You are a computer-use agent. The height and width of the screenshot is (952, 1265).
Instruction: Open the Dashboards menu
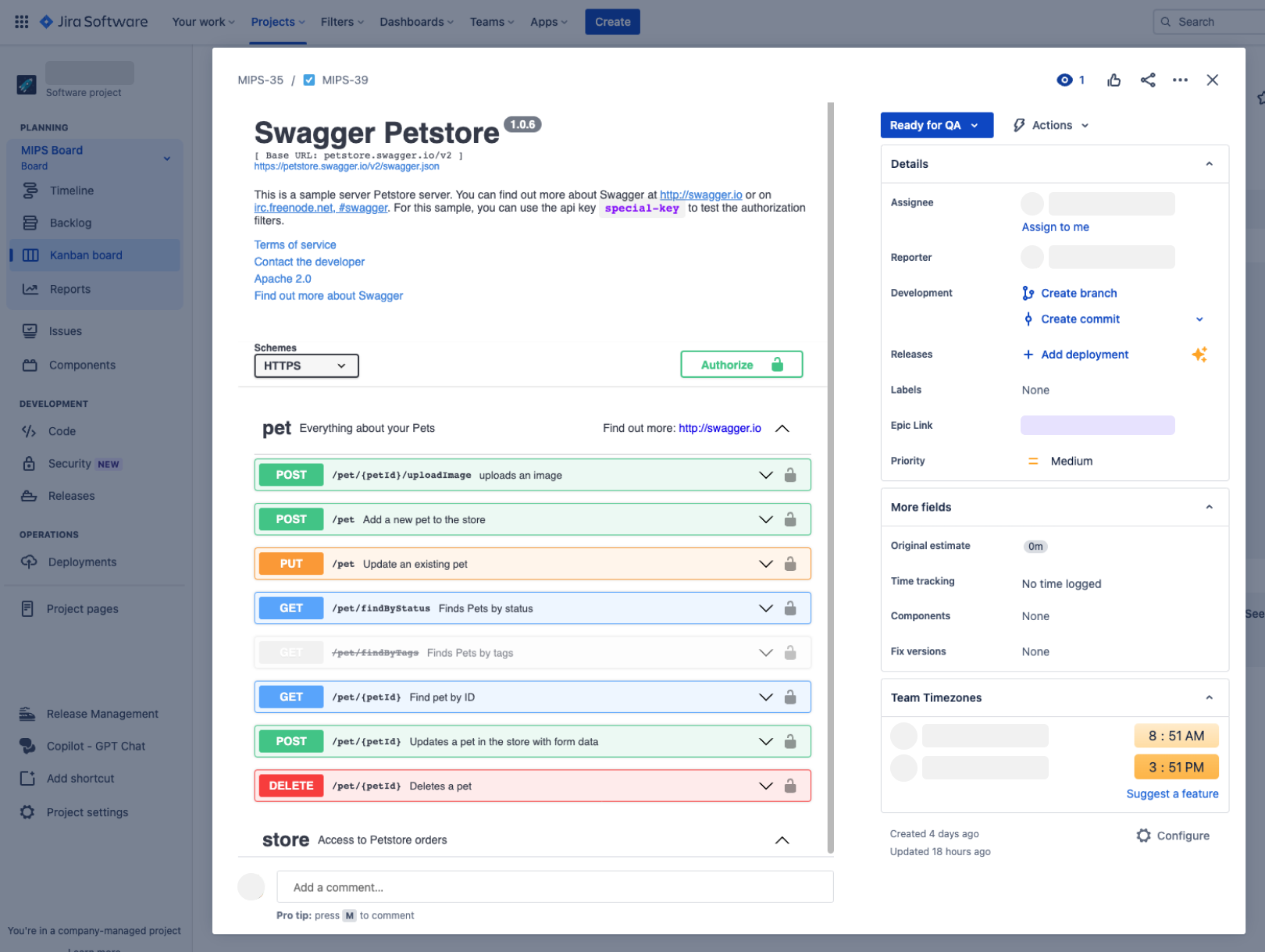tap(416, 22)
